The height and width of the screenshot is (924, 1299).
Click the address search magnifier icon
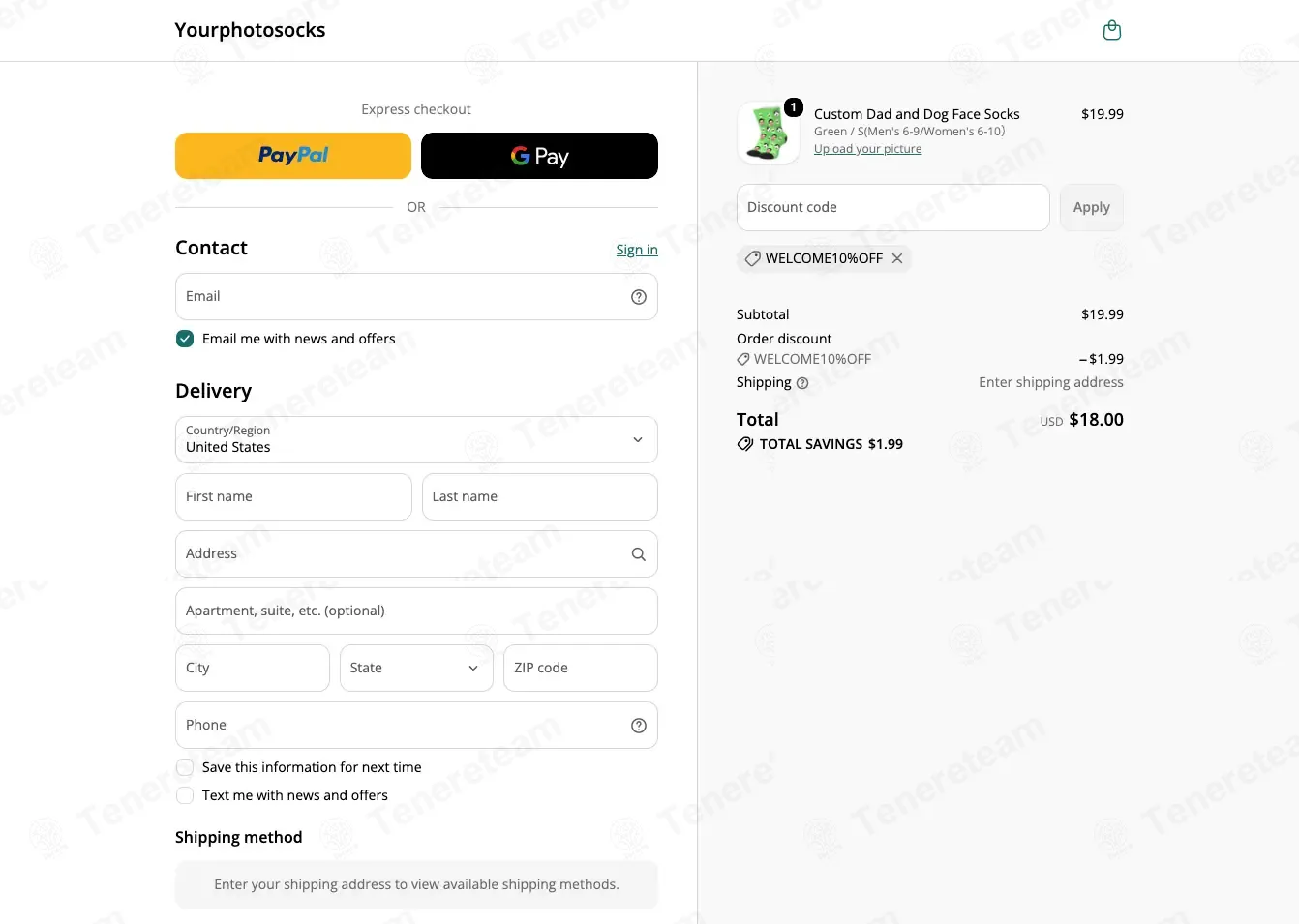pyautogui.click(x=639, y=554)
